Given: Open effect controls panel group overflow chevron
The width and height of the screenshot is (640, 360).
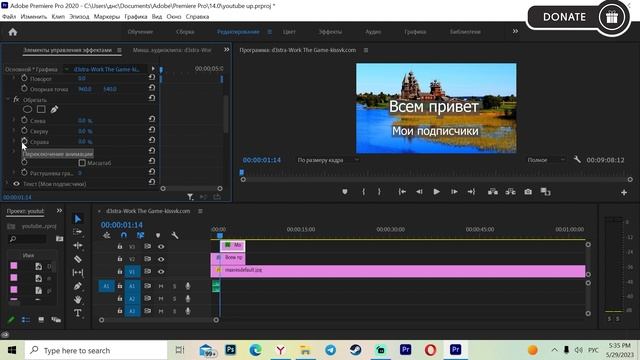Looking at the screenshot, I should 226,50.
